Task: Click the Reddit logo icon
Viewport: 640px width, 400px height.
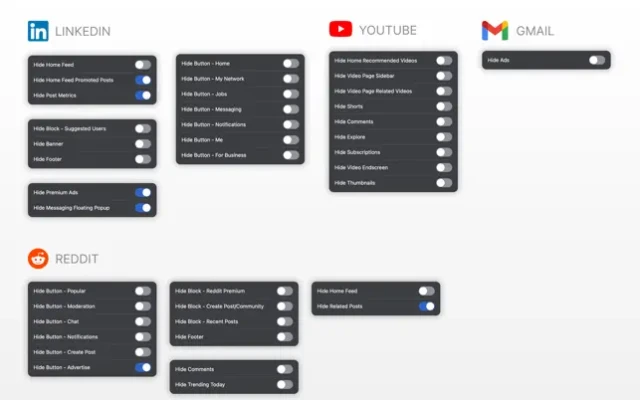Action: (x=38, y=259)
